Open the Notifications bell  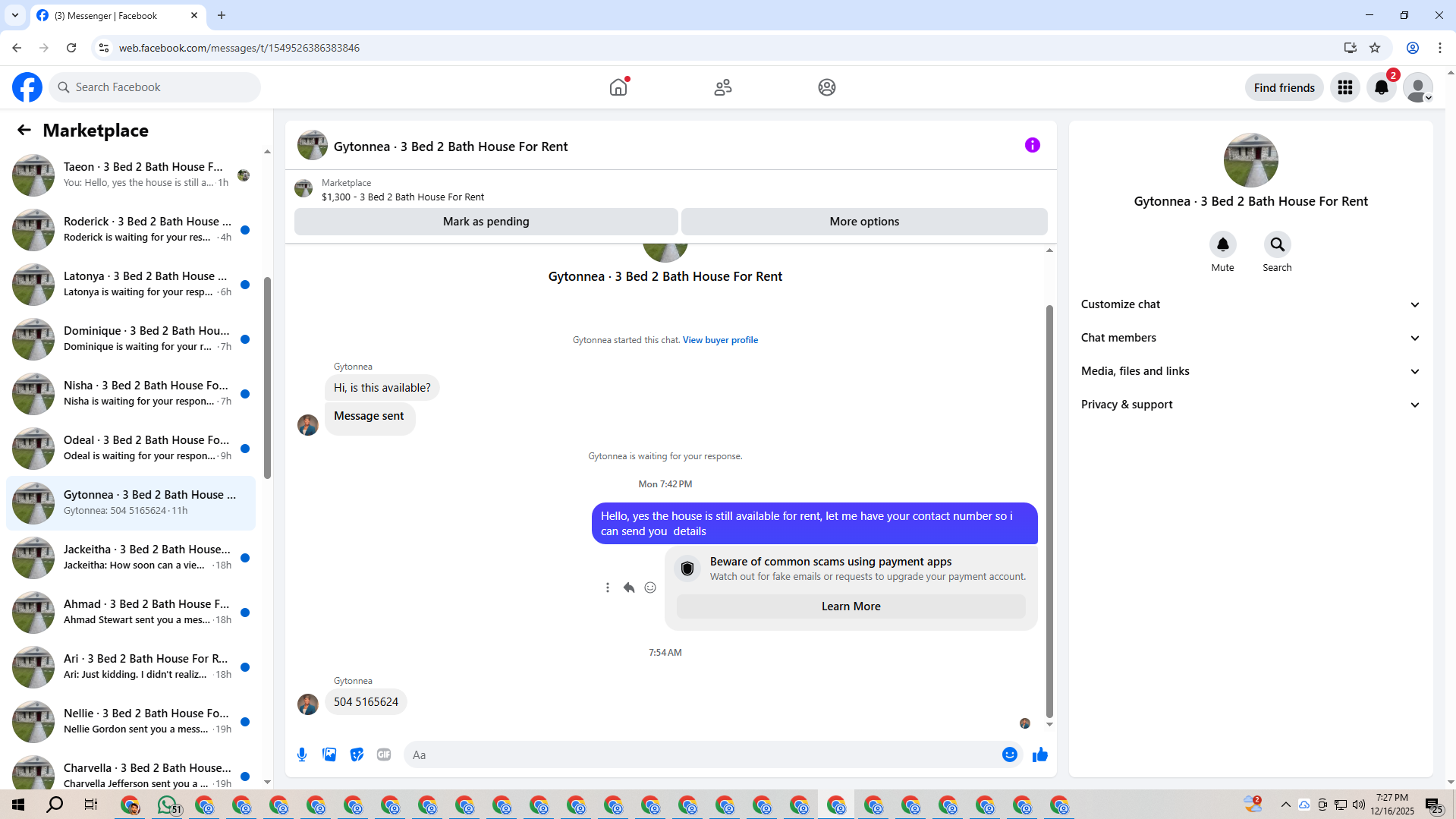pyautogui.click(x=1382, y=87)
